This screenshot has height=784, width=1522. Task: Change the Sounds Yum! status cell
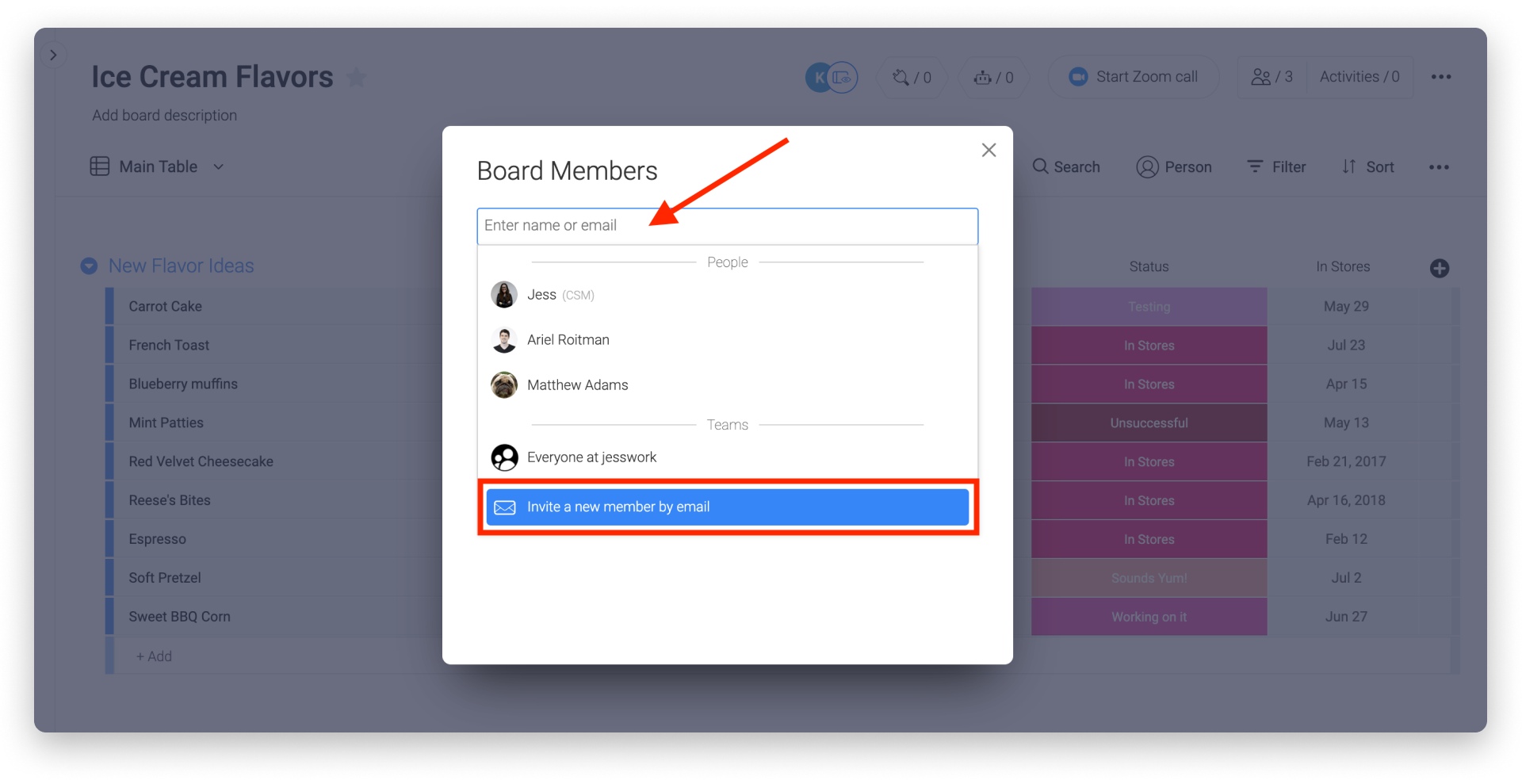pyautogui.click(x=1149, y=579)
